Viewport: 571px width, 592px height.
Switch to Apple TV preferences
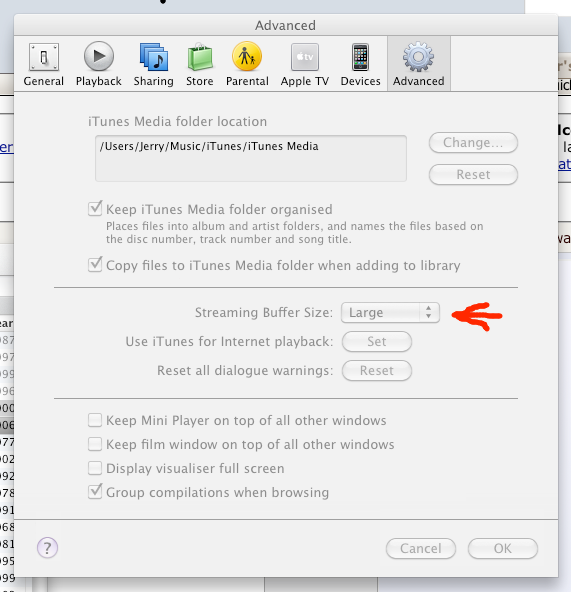tap(305, 64)
